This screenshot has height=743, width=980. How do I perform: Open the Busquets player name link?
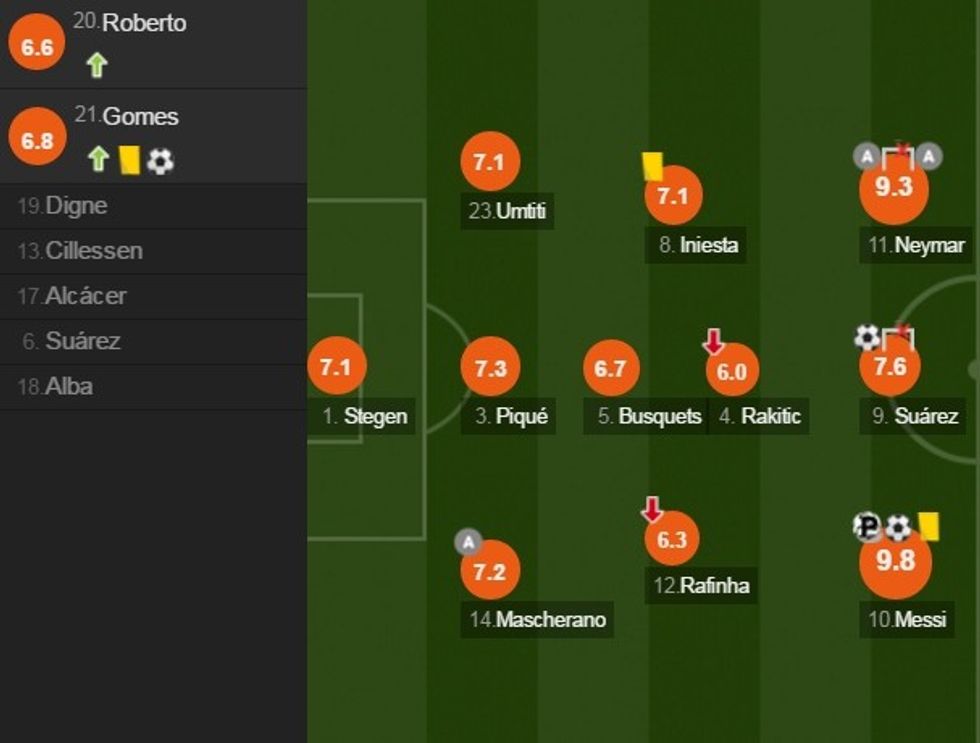tap(660, 416)
